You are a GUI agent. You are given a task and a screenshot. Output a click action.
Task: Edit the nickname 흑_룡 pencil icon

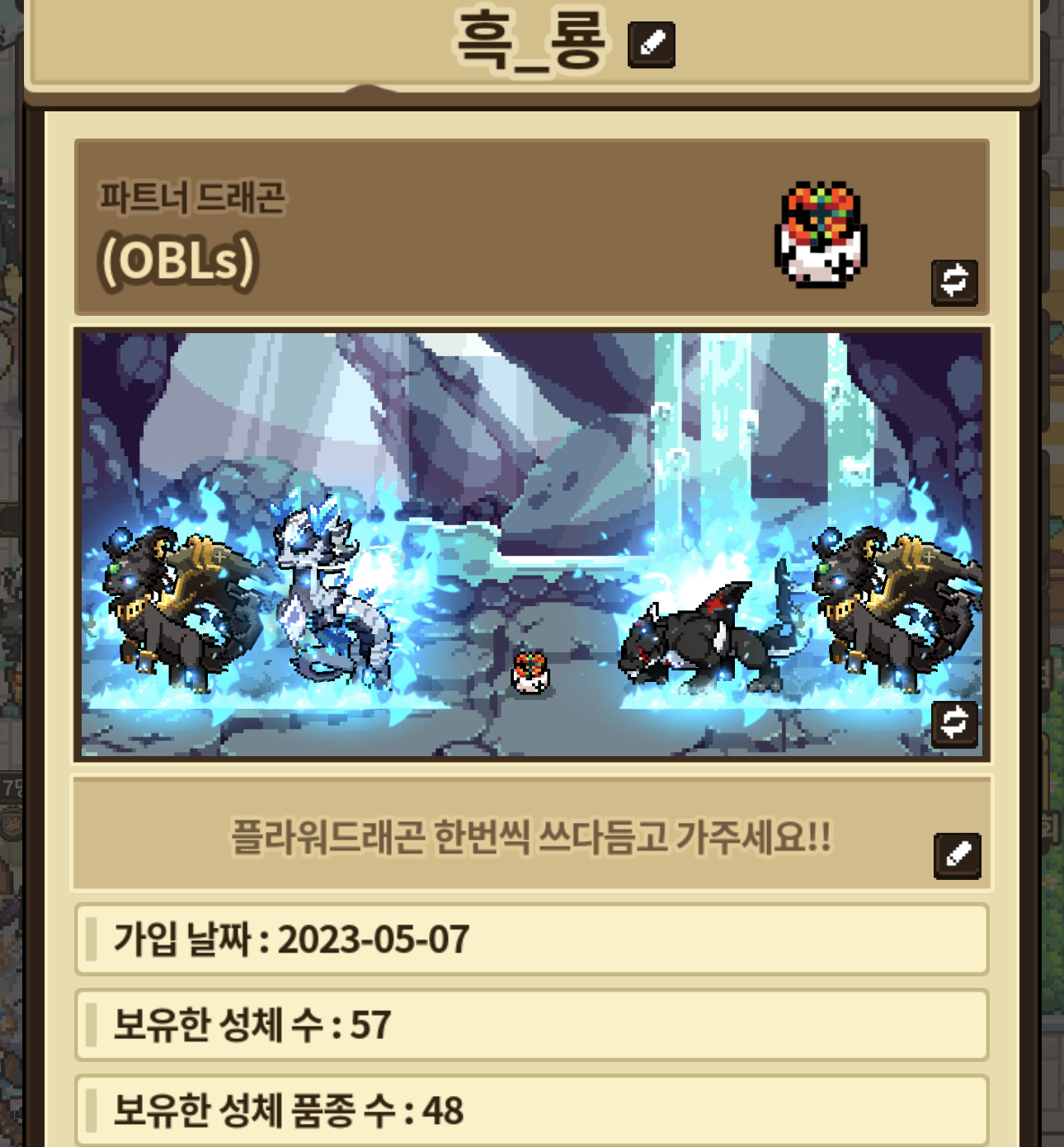click(x=651, y=45)
